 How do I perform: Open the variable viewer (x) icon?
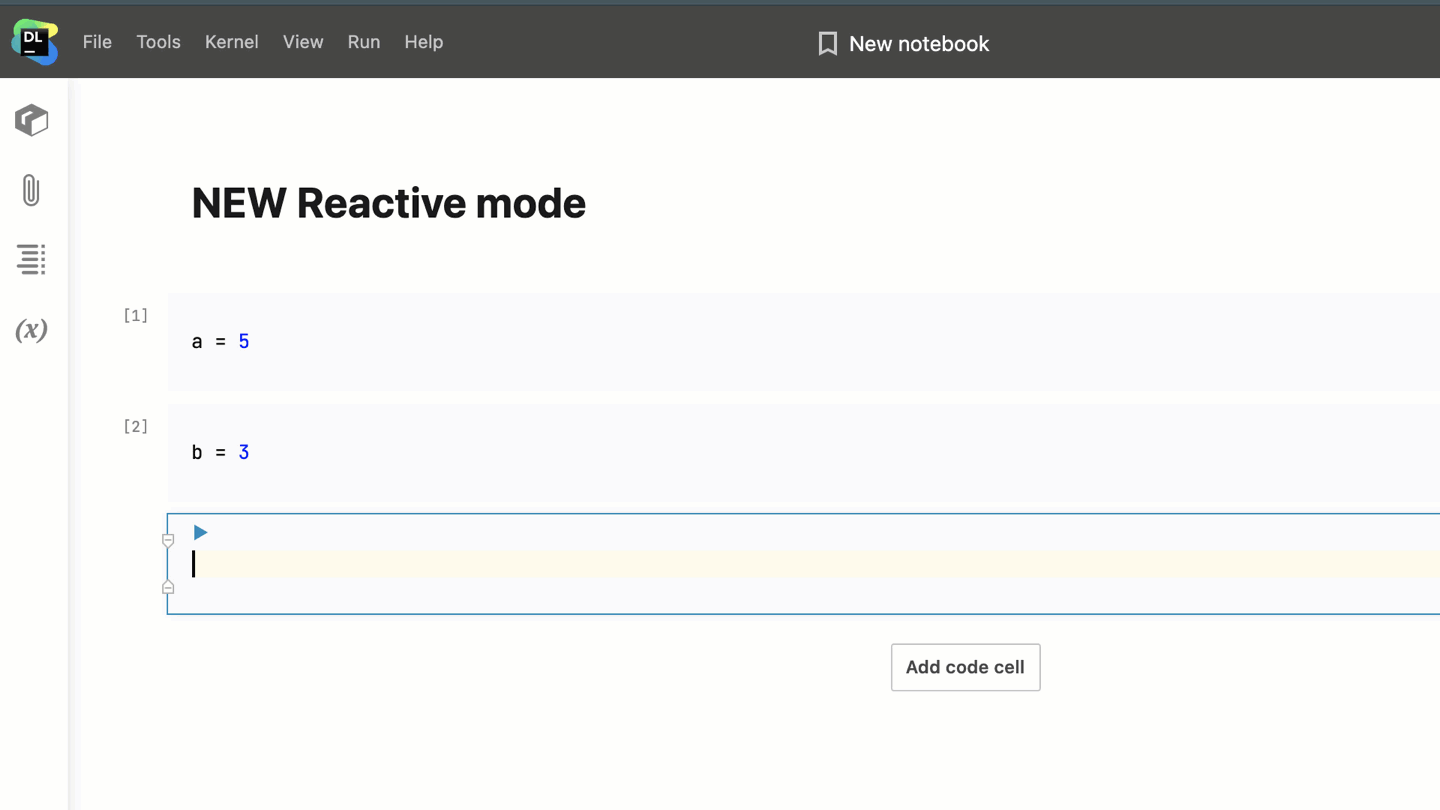point(31,330)
